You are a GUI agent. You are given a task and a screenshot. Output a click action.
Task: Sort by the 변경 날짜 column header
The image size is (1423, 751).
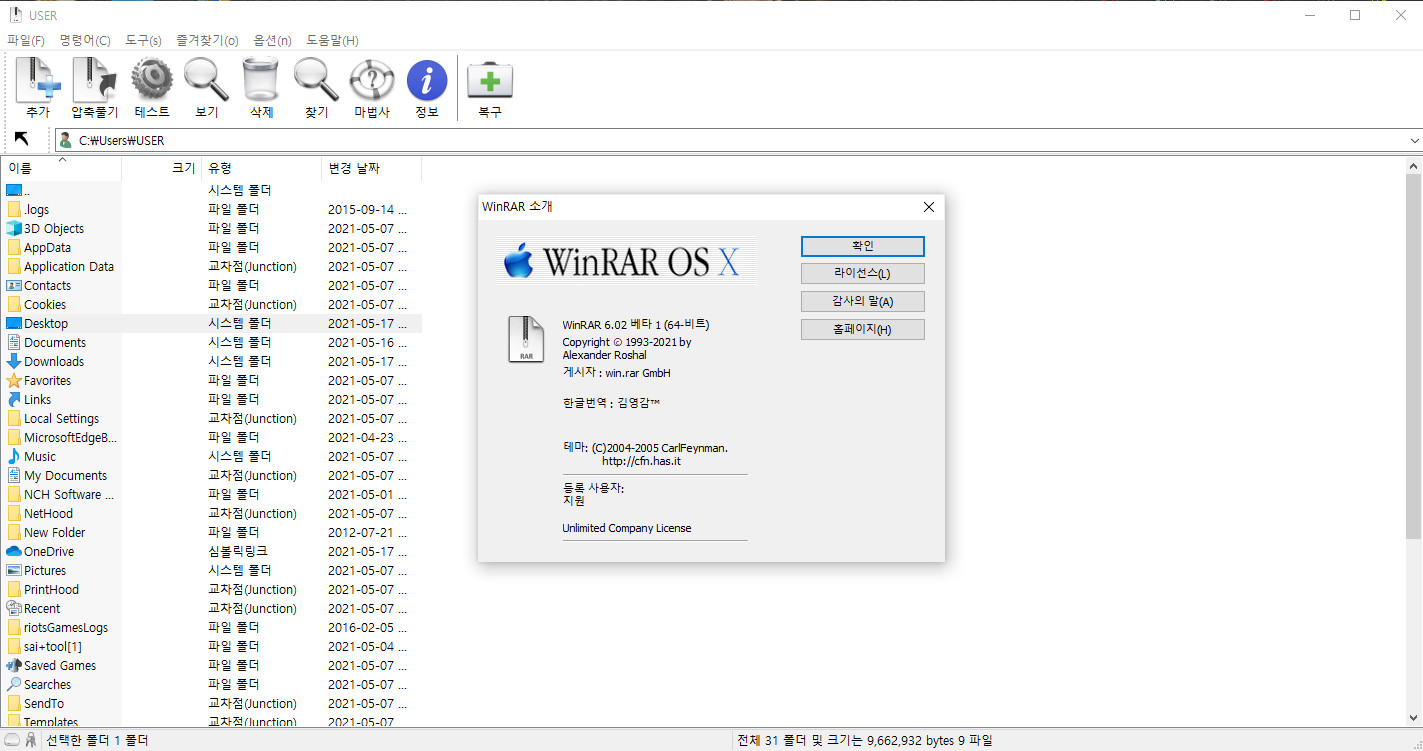tap(371, 168)
